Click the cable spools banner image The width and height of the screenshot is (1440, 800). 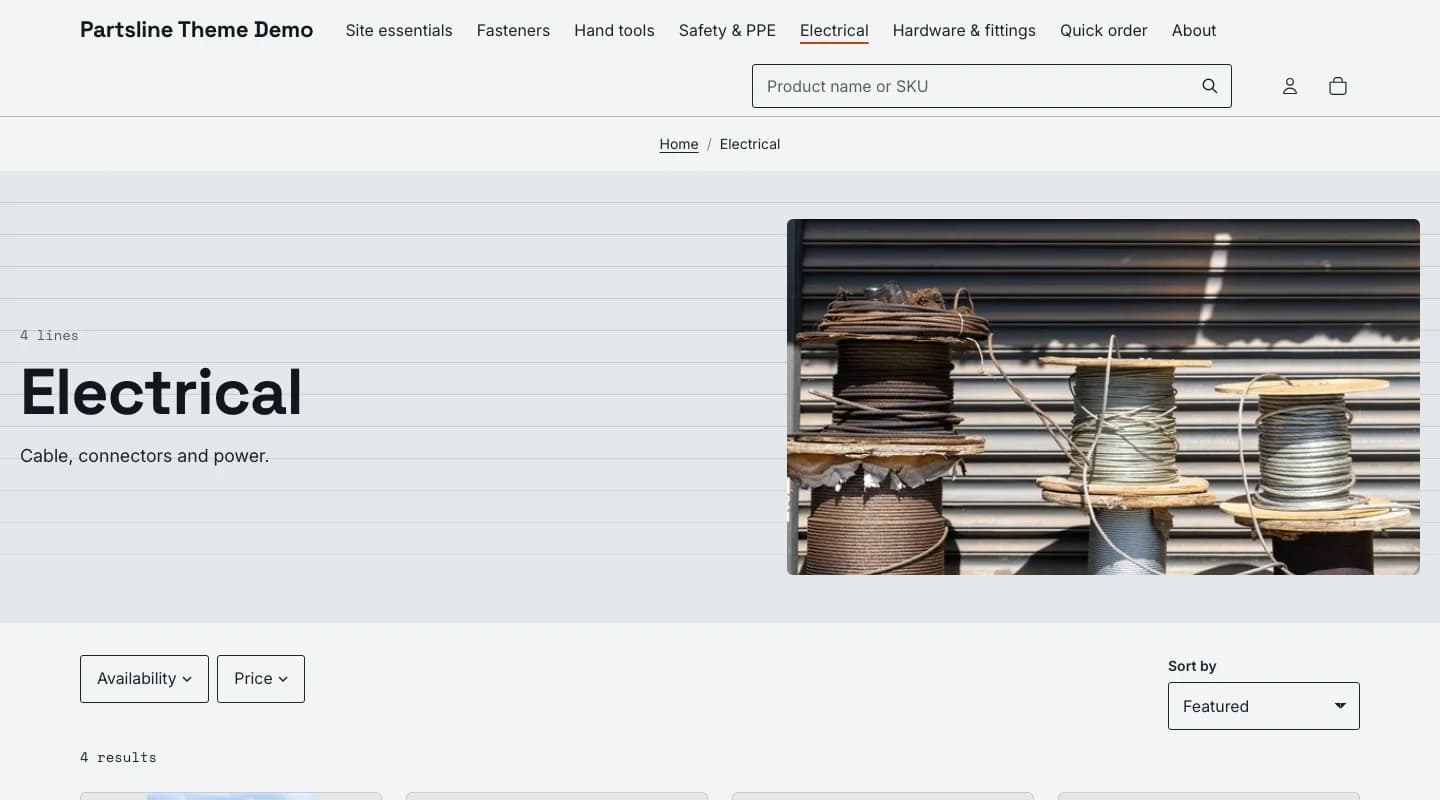point(1103,397)
